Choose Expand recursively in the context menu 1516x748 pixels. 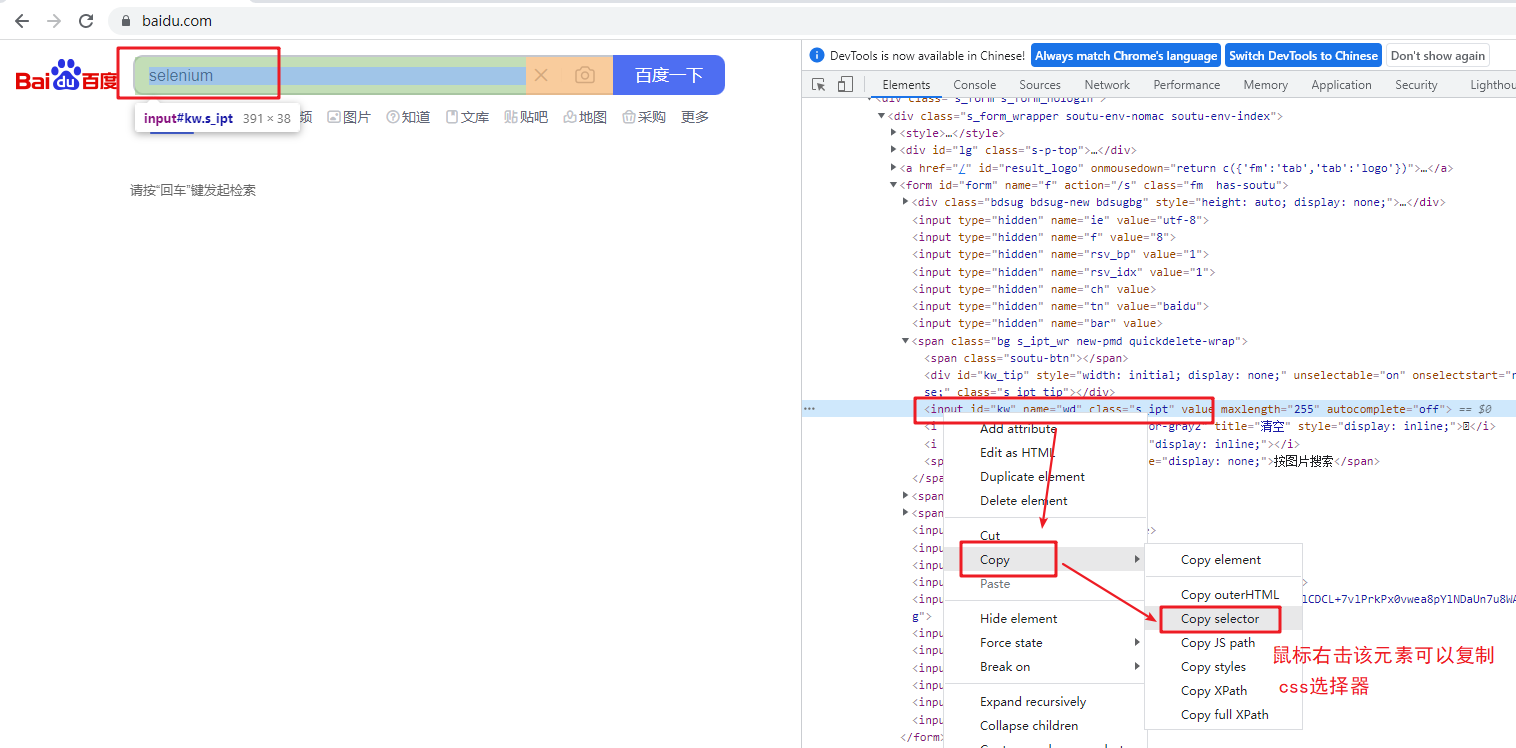coord(1033,702)
